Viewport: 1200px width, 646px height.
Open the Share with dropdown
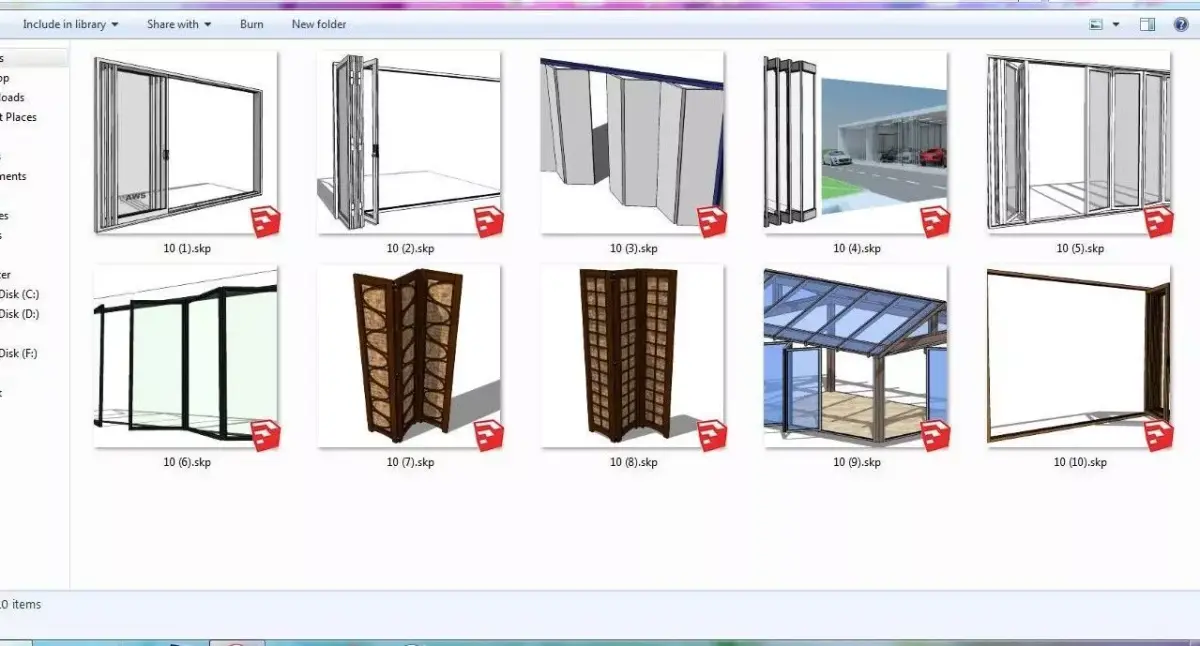(177, 24)
